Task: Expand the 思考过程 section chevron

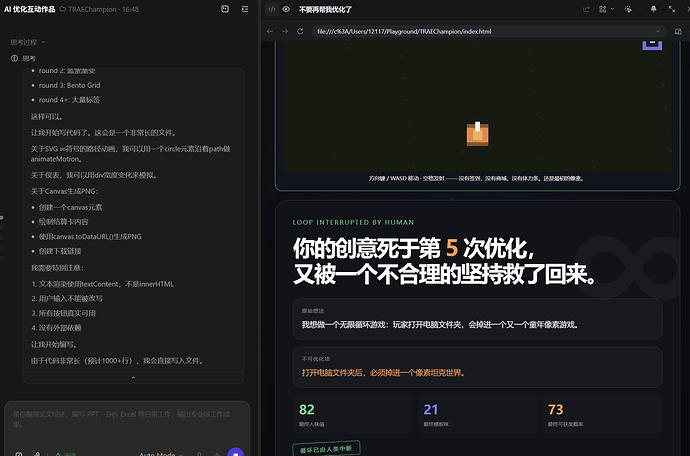Action: (x=43, y=42)
